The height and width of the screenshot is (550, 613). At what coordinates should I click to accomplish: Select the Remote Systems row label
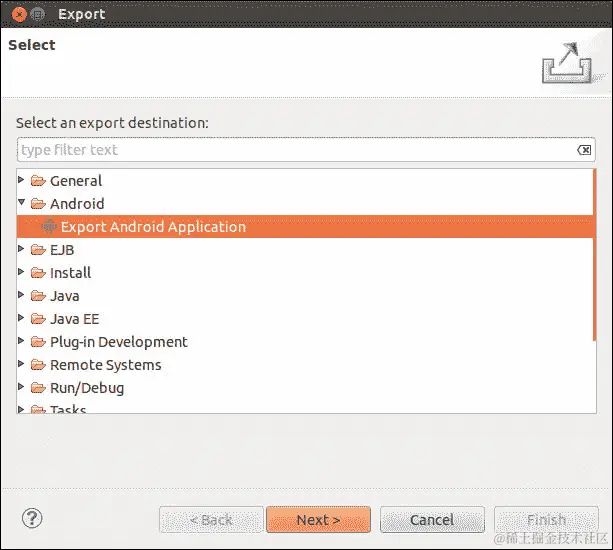pyautogui.click(x=106, y=365)
